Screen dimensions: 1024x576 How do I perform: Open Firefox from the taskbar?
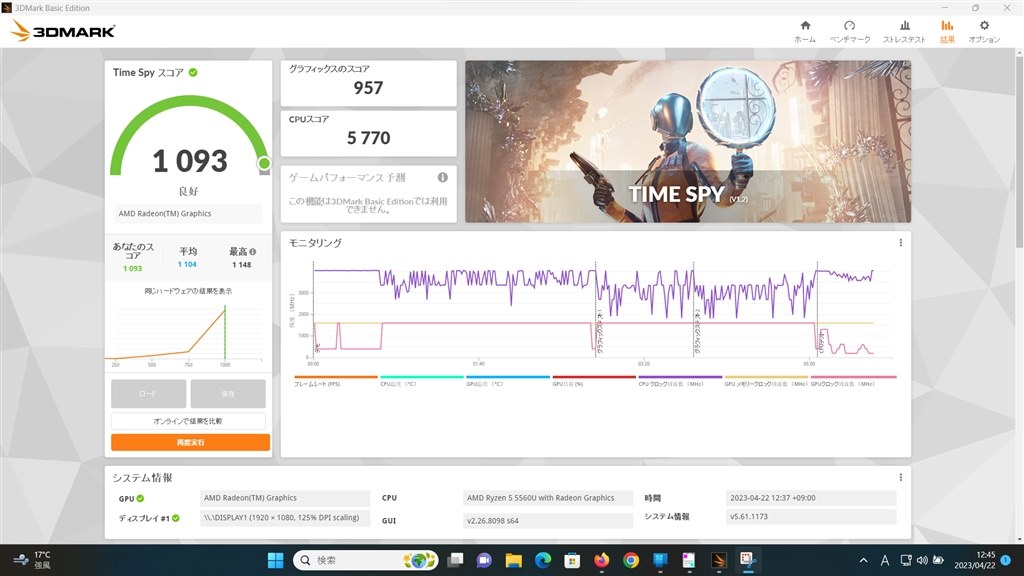pyautogui.click(x=601, y=560)
